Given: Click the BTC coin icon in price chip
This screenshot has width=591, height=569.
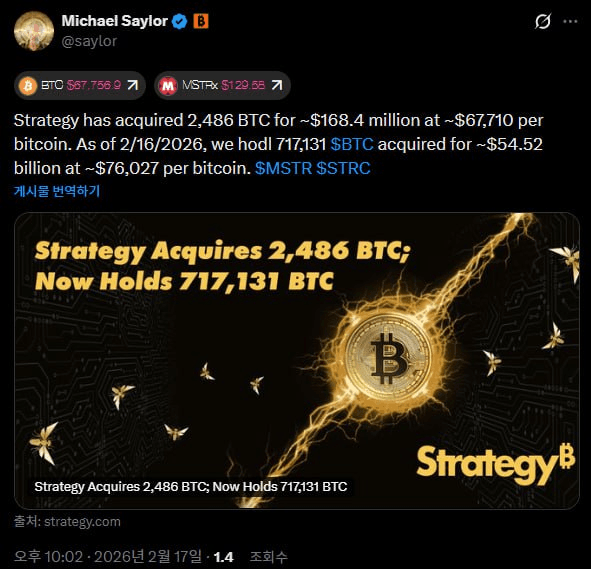Looking at the screenshot, I should click(28, 86).
